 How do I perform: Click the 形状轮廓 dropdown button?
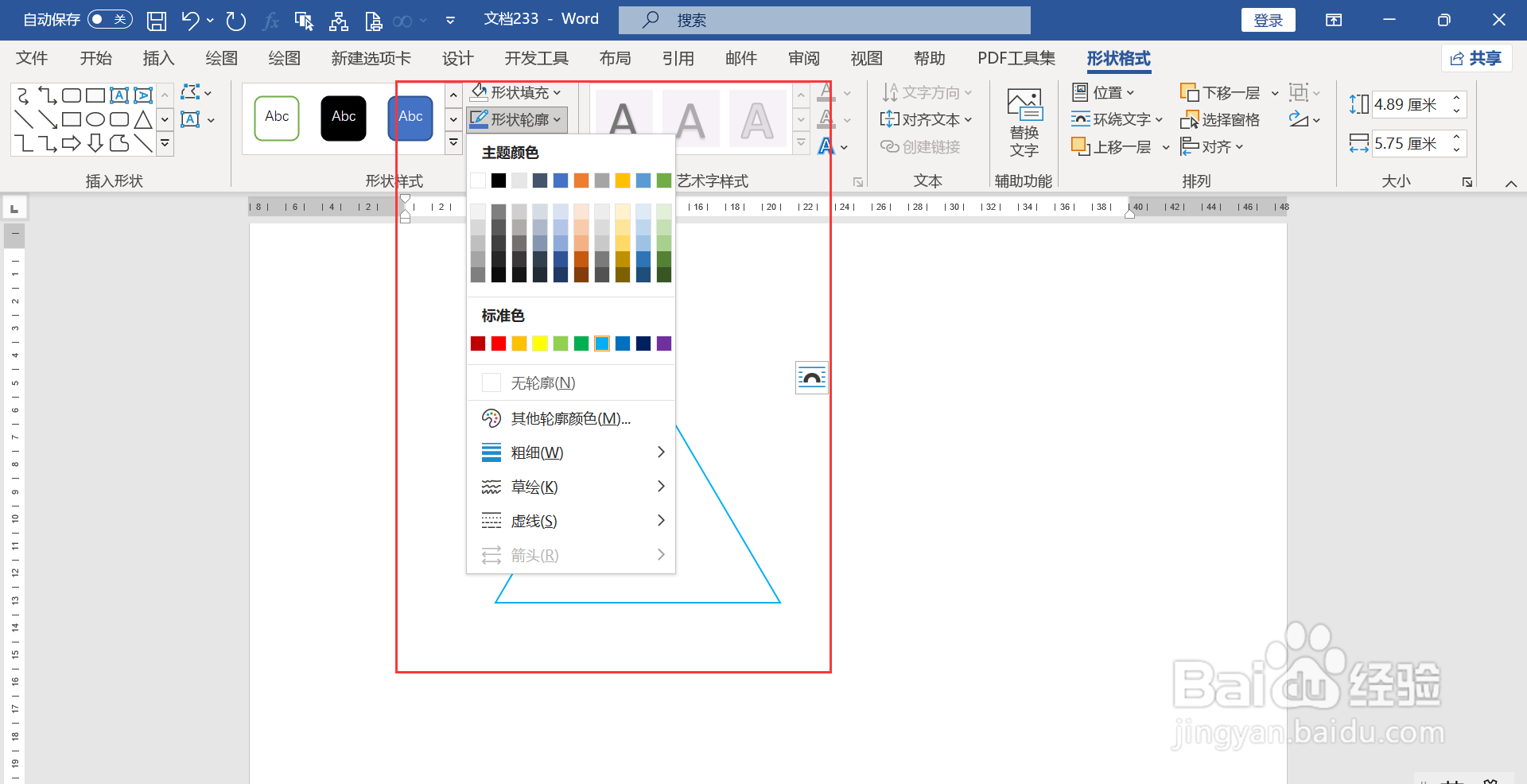[517, 119]
